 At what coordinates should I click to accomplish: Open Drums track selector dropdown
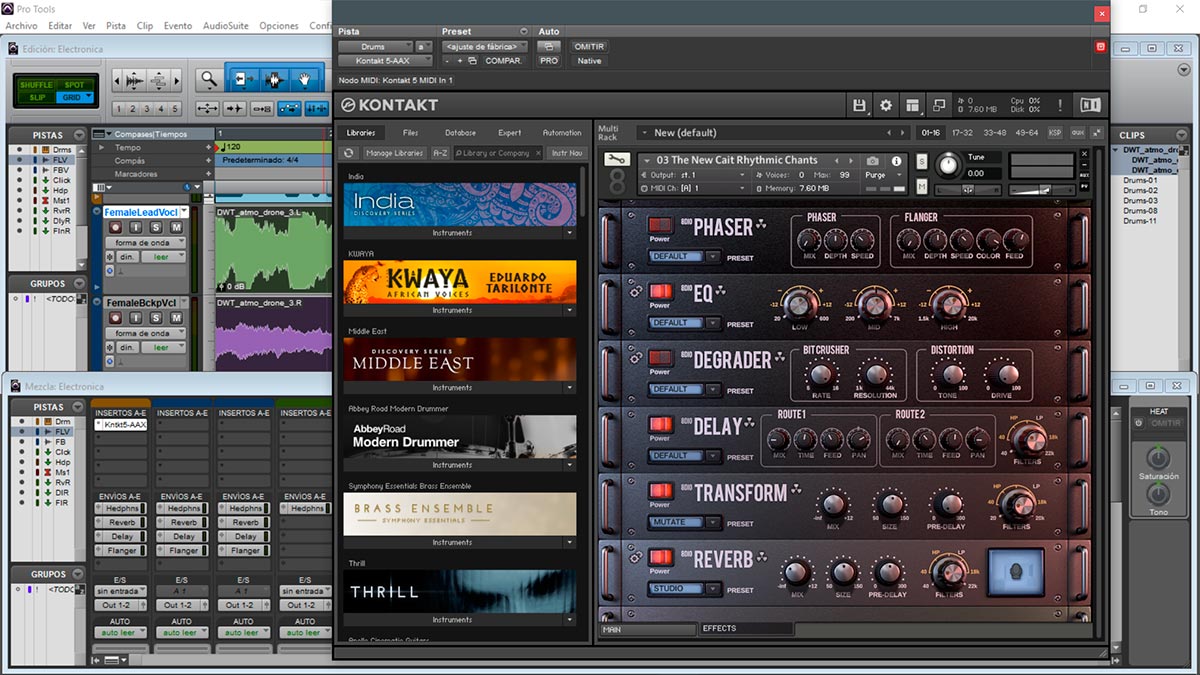pyautogui.click(x=375, y=46)
